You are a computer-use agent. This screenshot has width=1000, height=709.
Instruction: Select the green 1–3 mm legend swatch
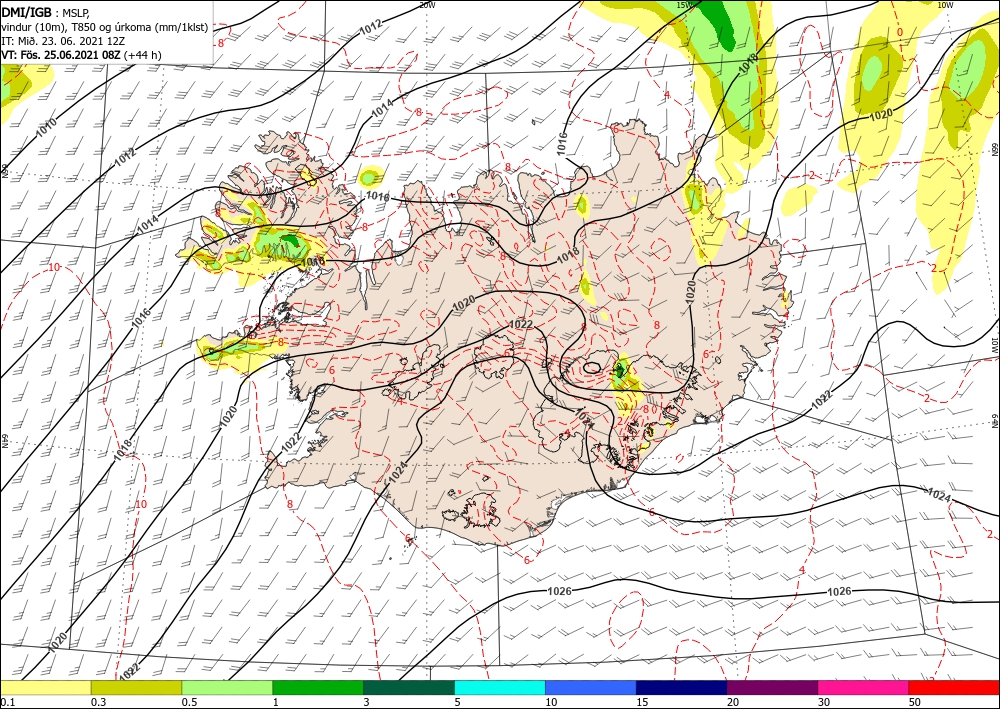coord(318,687)
